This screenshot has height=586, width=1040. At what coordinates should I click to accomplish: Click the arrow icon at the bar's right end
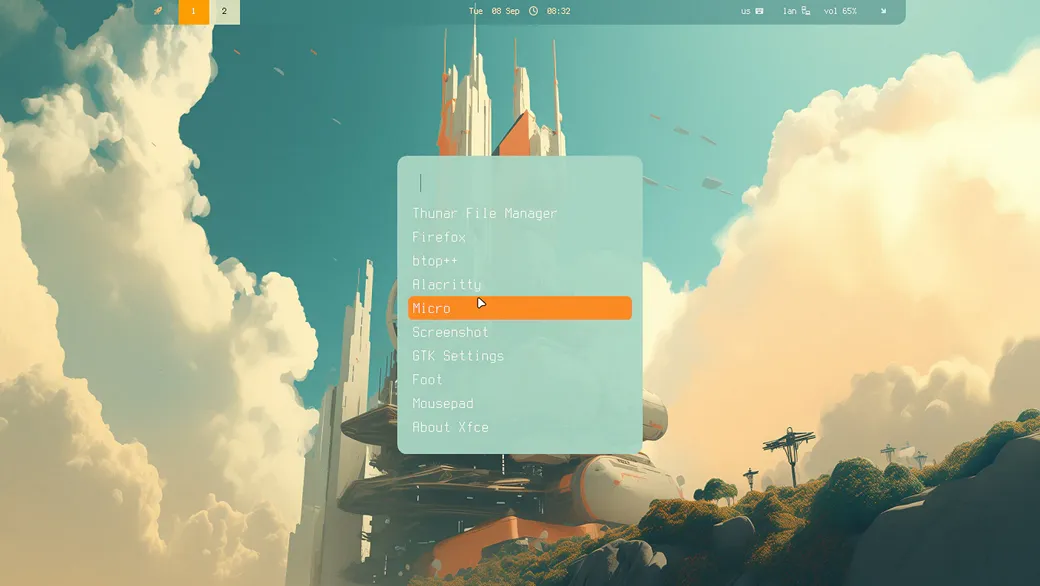coord(883,11)
